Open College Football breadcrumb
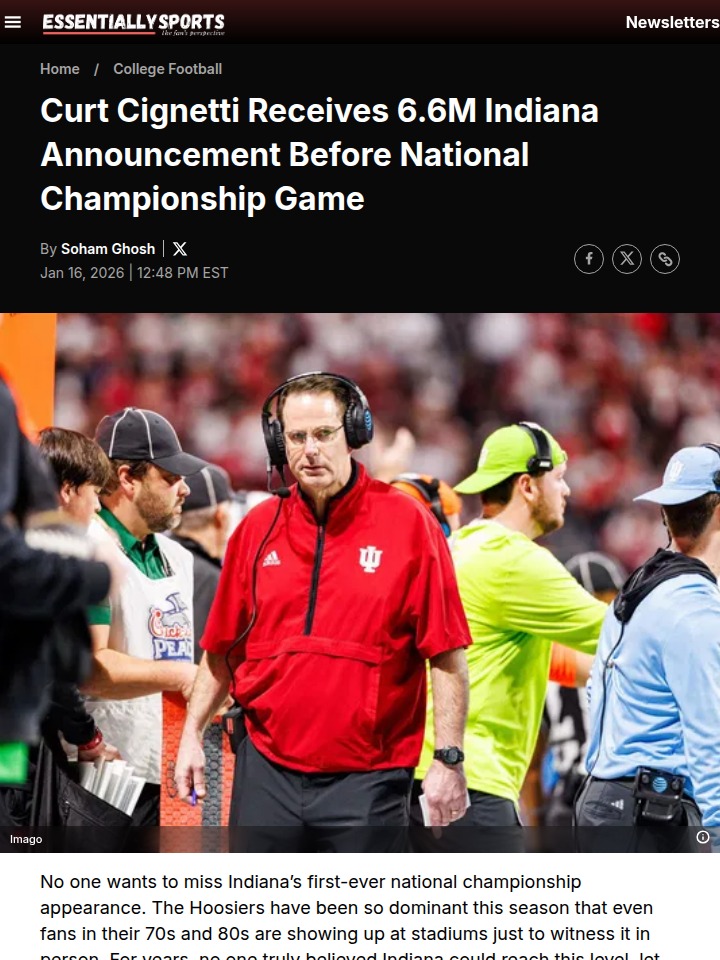720x960 pixels. 167,69
